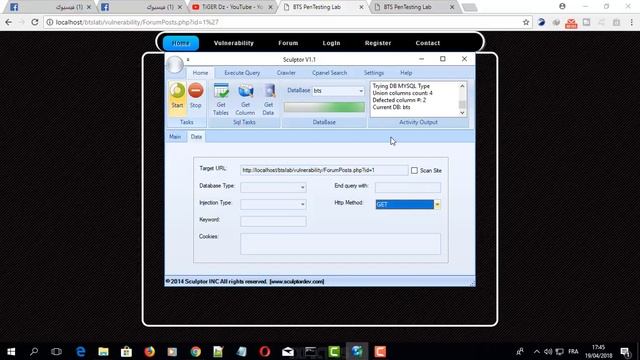Open the Execute Query ribbon tab
Image resolution: width=640 pixels, height=360 pixels.
[242, 73]
